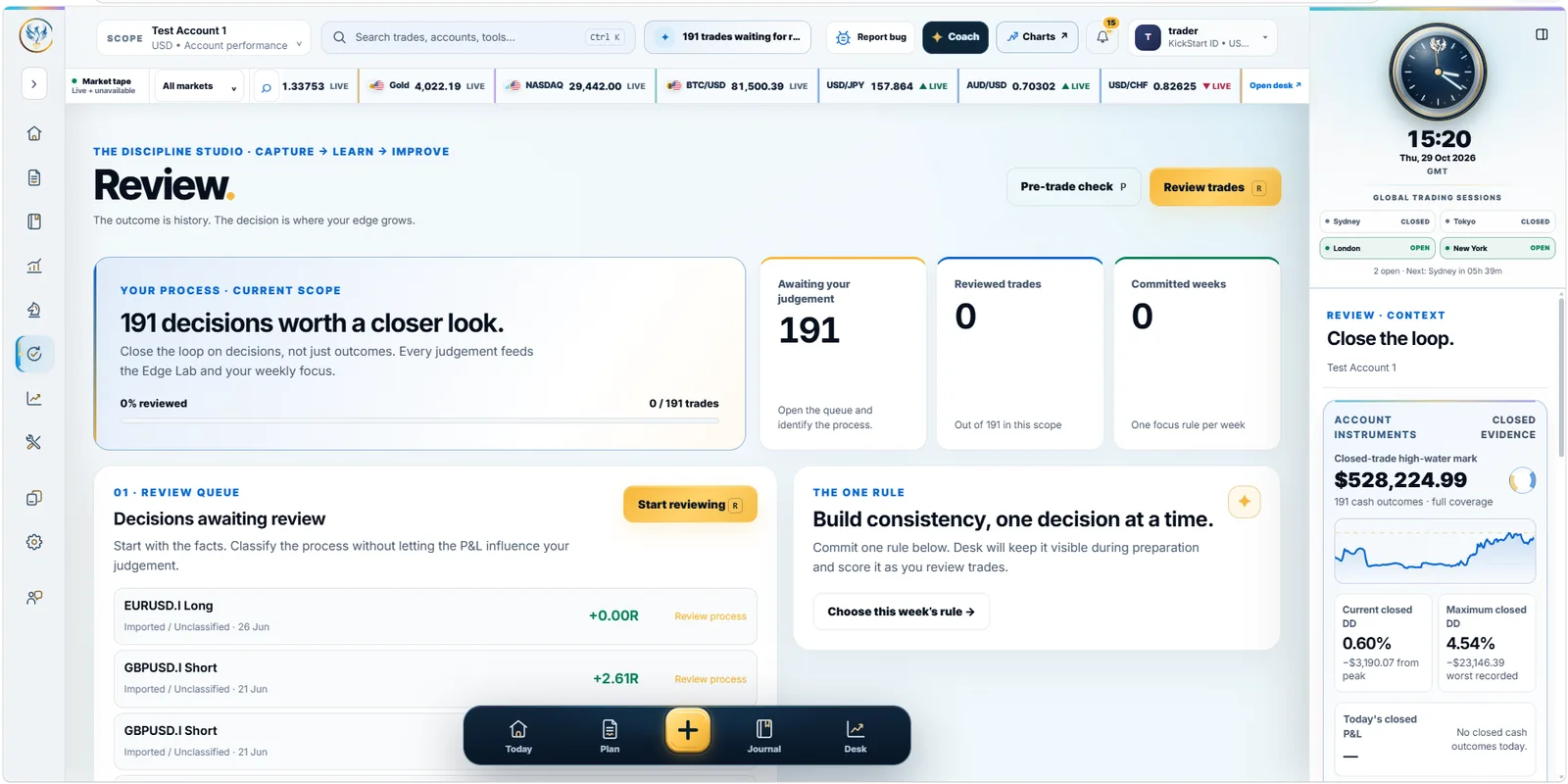Open the chess knight icon in sidebar

click(x=34, y=310)
